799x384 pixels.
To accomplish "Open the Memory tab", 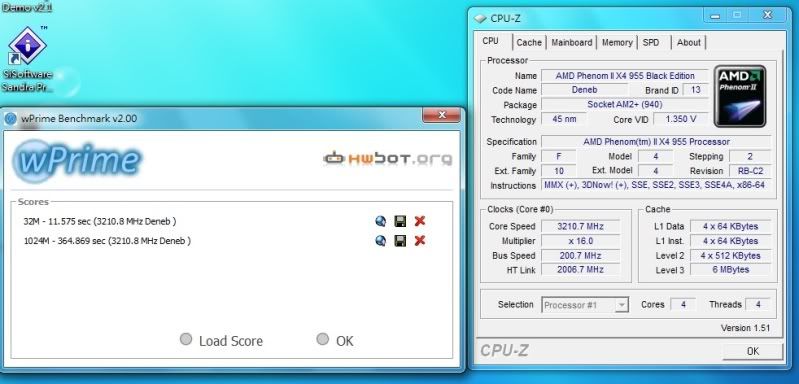I will click(x=617, y=43).
